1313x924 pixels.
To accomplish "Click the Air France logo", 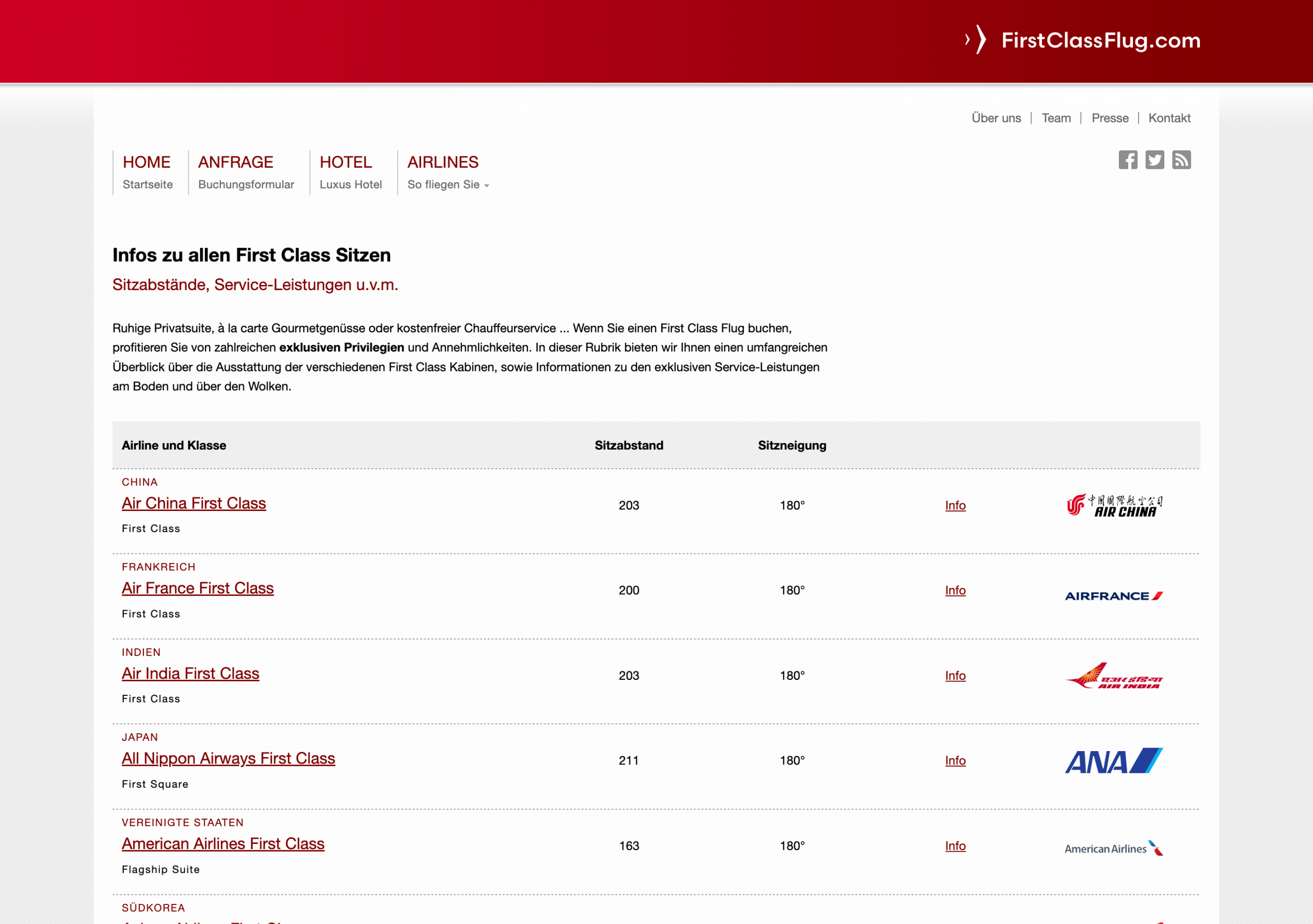I will (x=1114, y=596).
